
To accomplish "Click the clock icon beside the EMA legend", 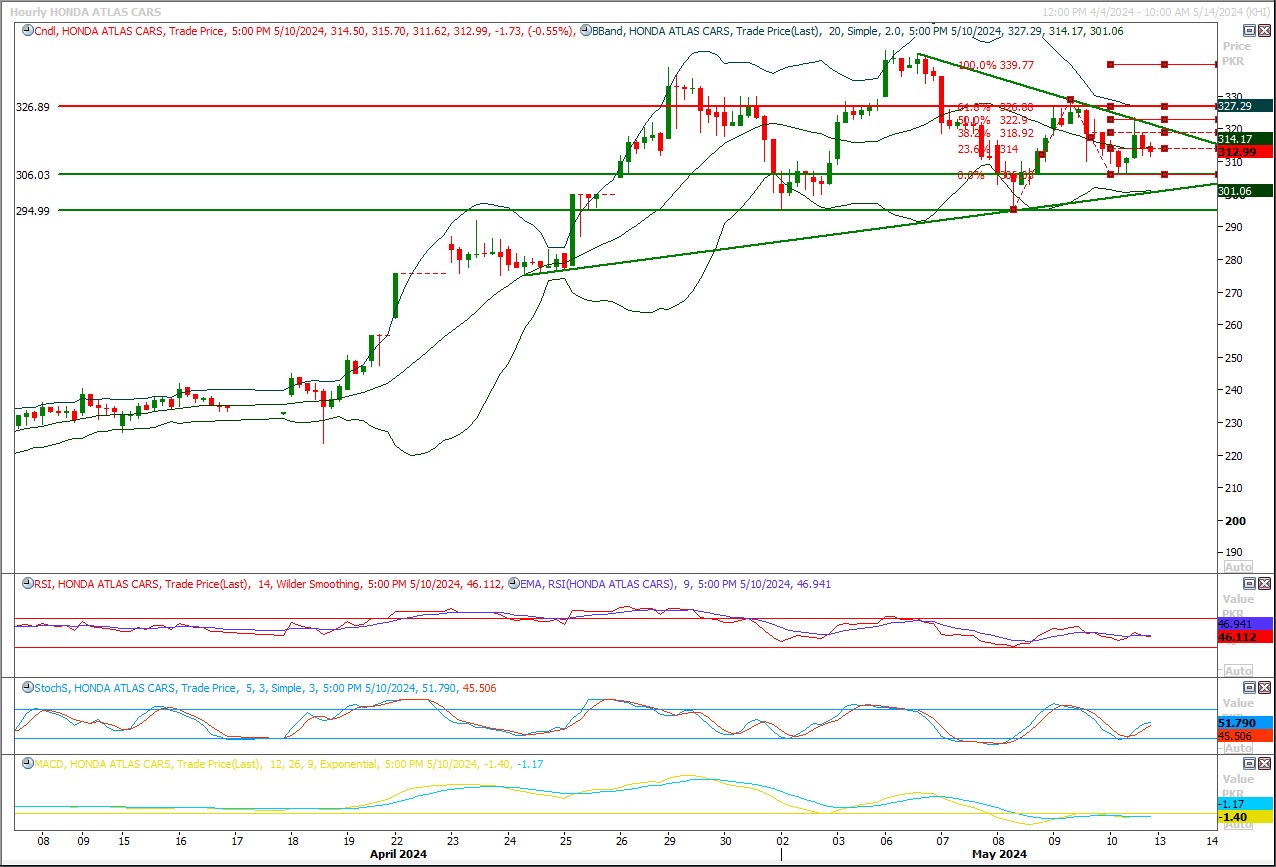I will click(514, 584).
